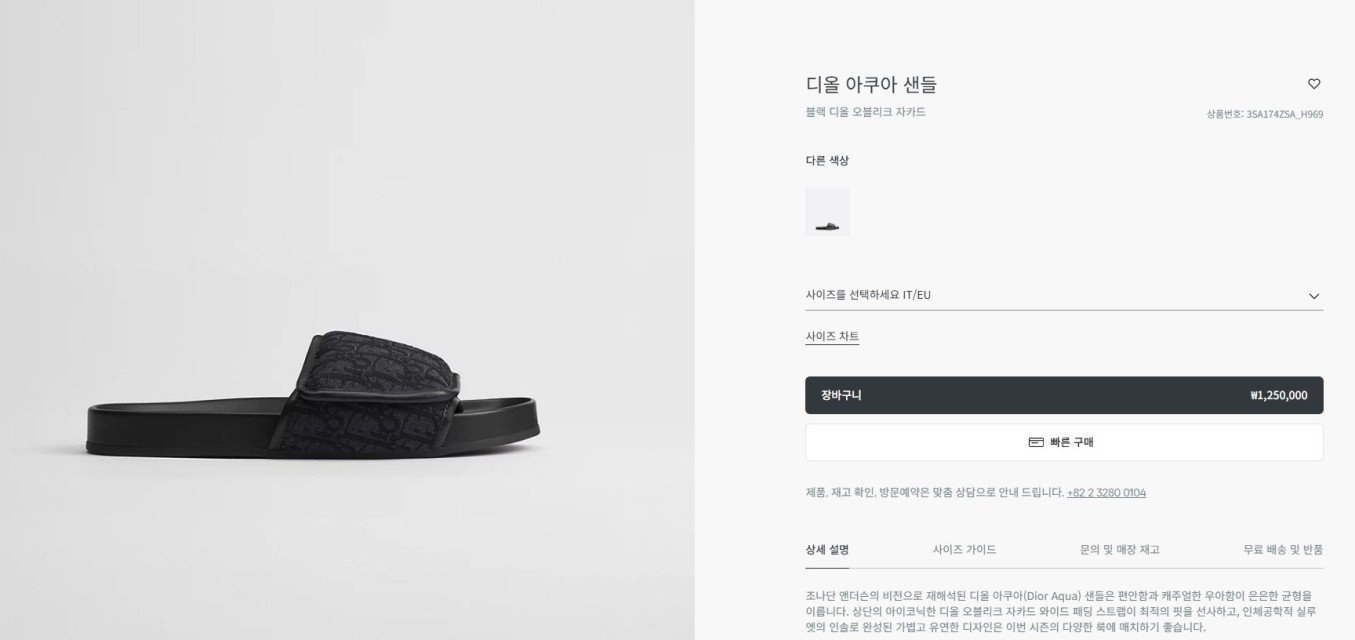Switch to the 사이즈 가이드 tab
Viewport: 1355px width, 640px height.
click(x=964, y=550)
